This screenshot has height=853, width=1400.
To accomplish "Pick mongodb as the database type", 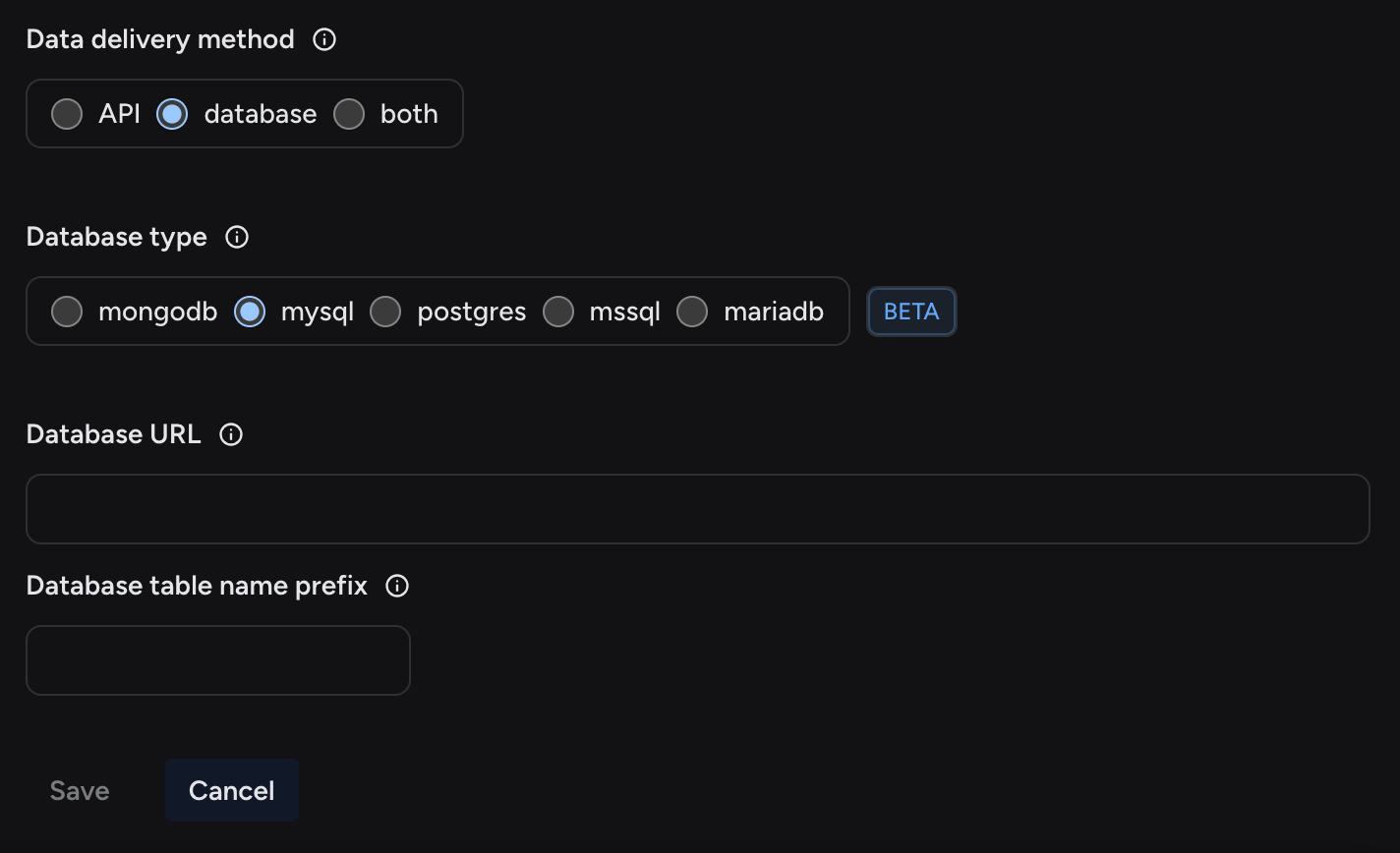I will point(67,312).
